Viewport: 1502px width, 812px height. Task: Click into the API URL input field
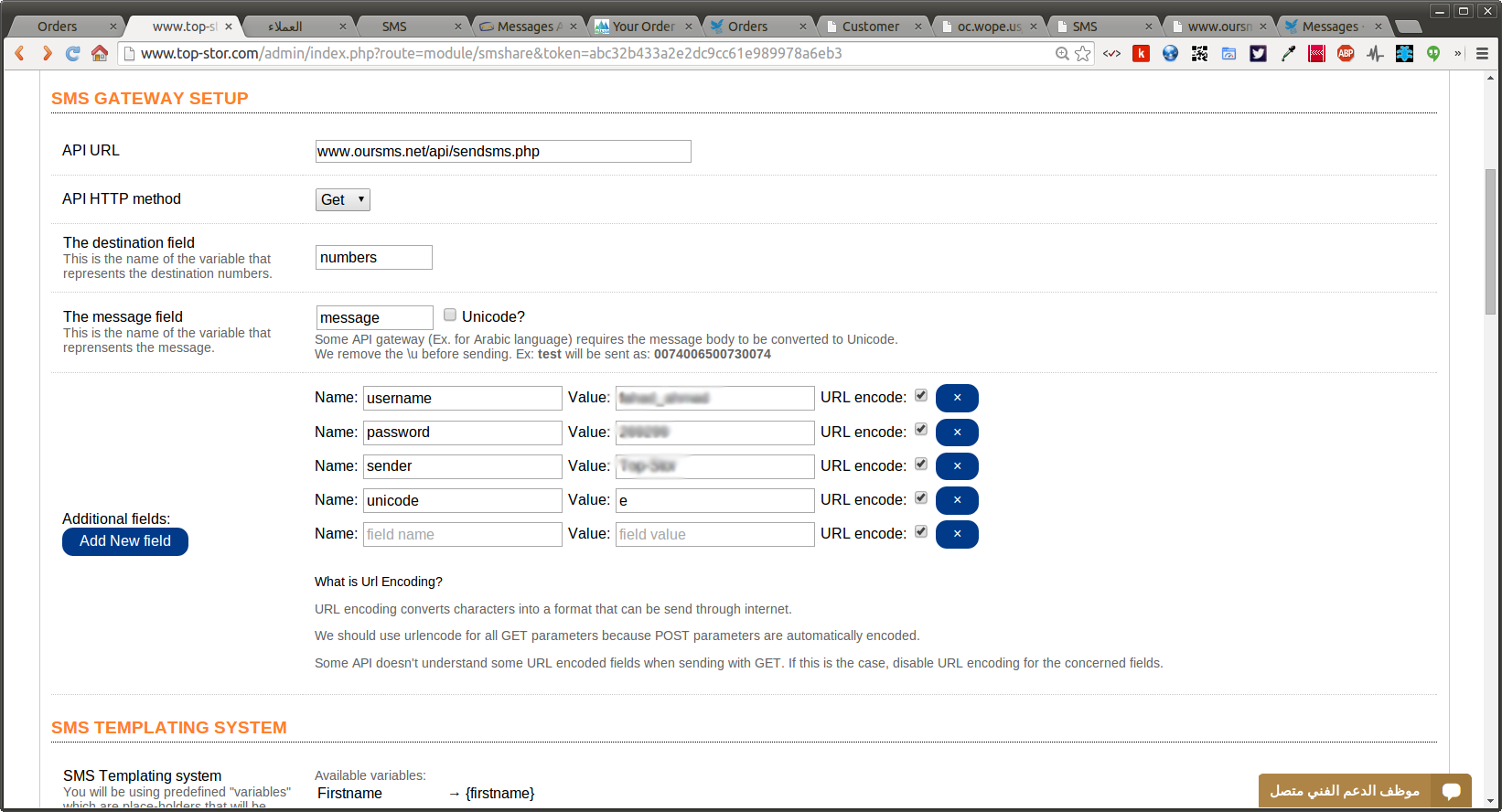click(503, 152)
